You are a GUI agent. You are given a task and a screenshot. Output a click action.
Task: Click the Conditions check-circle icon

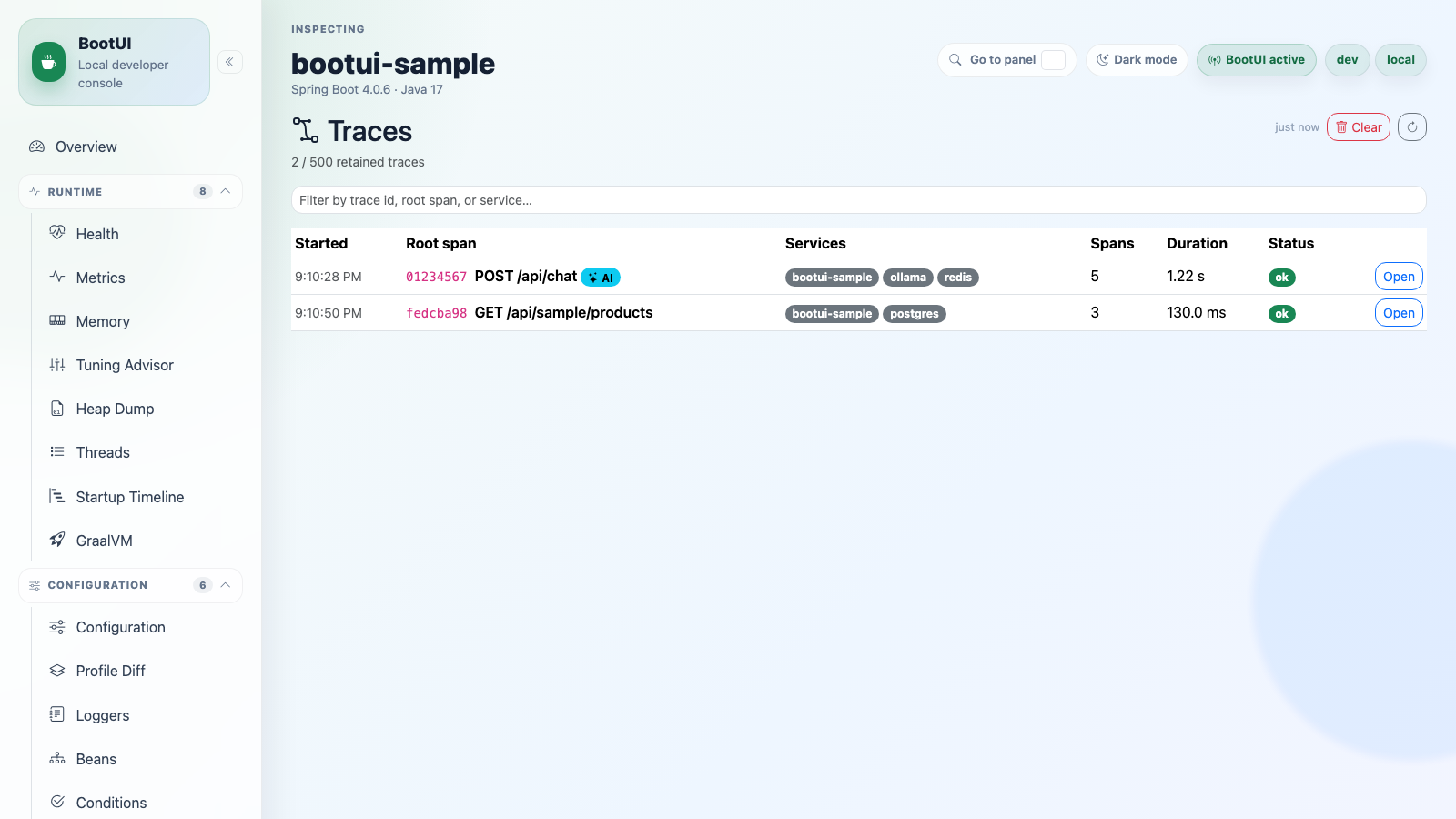57,802
